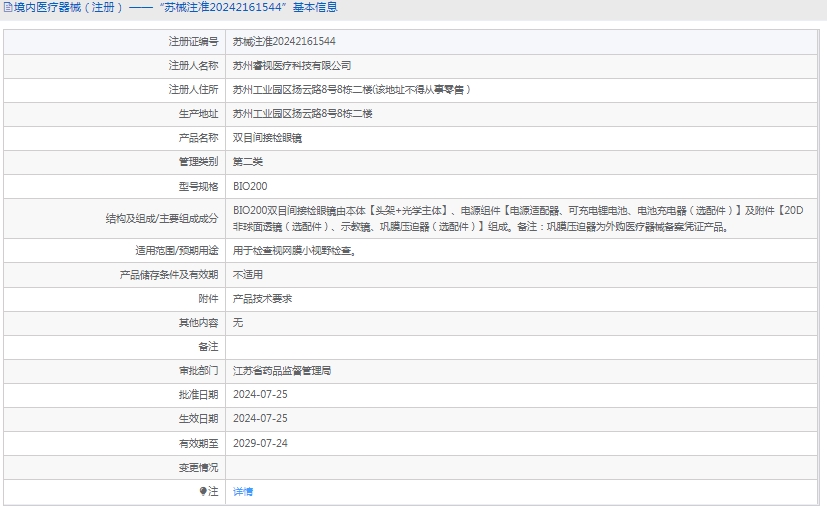Click the 生产地址 production address value
This screenshot has height=510, width=827.
pyautogui.click(x=302, y=113)
